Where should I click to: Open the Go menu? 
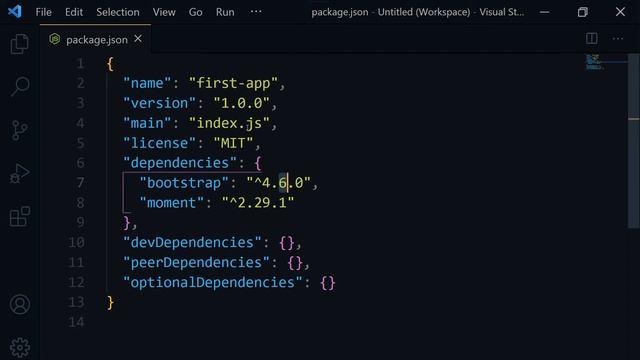tap(196, 12)
